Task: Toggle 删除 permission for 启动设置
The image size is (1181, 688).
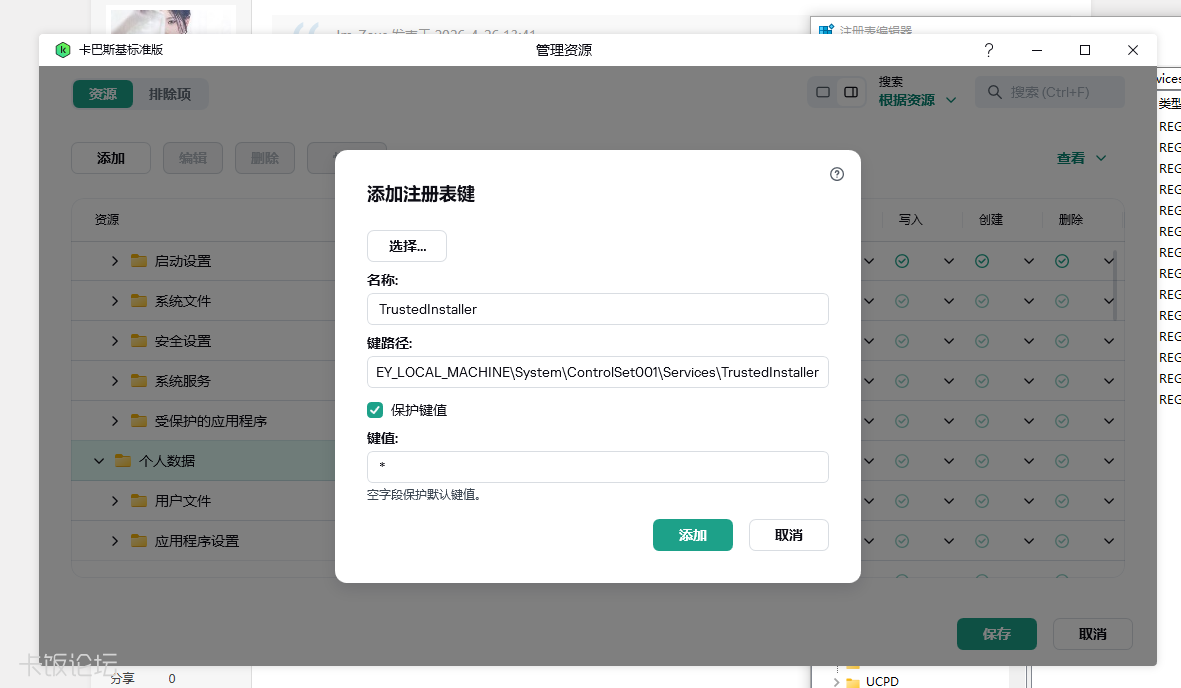Action: click(x=1061, y=261)
